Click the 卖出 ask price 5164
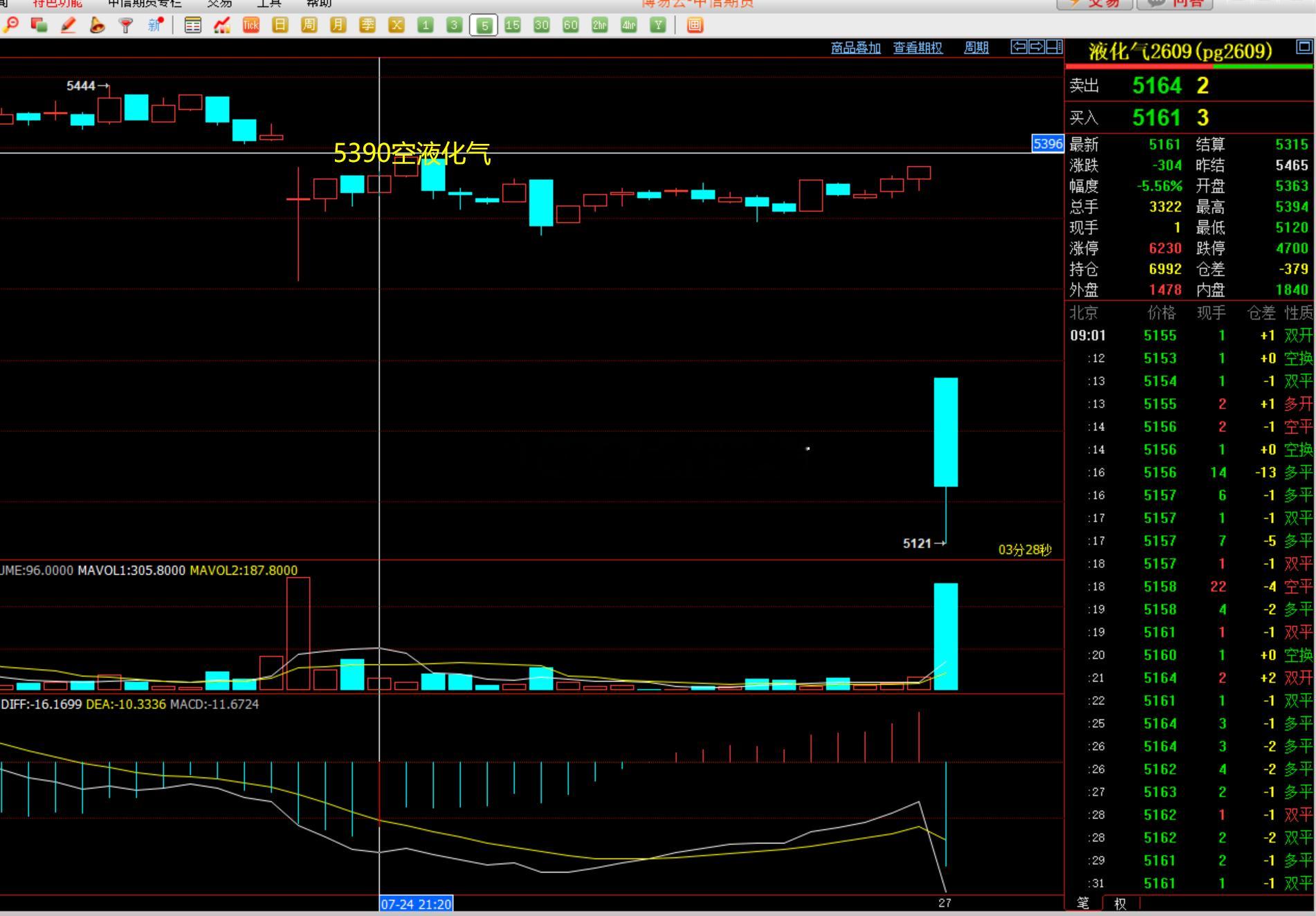This screenshot has height=916, width=1316. coord(1158,86)
